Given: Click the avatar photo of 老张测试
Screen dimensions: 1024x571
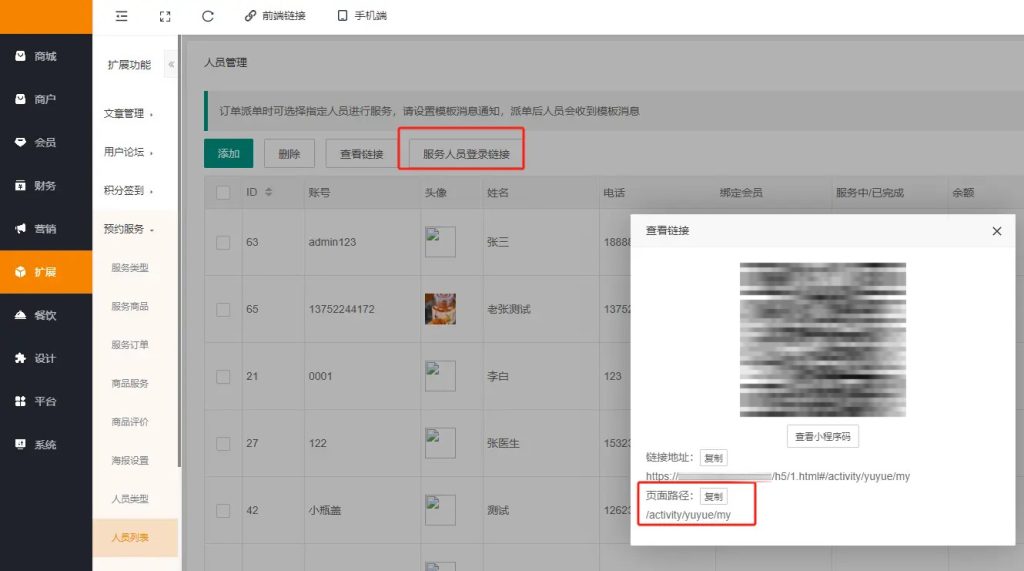Looking at the screenshot, I should [440, 309].
